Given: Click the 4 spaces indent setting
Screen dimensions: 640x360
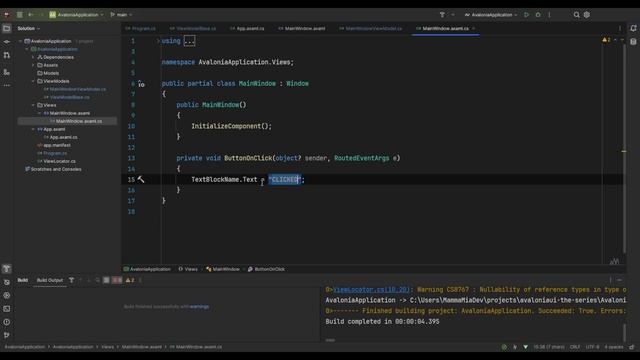Looking at the screenshot, I should pyautogui.click(x=613, y=347).
